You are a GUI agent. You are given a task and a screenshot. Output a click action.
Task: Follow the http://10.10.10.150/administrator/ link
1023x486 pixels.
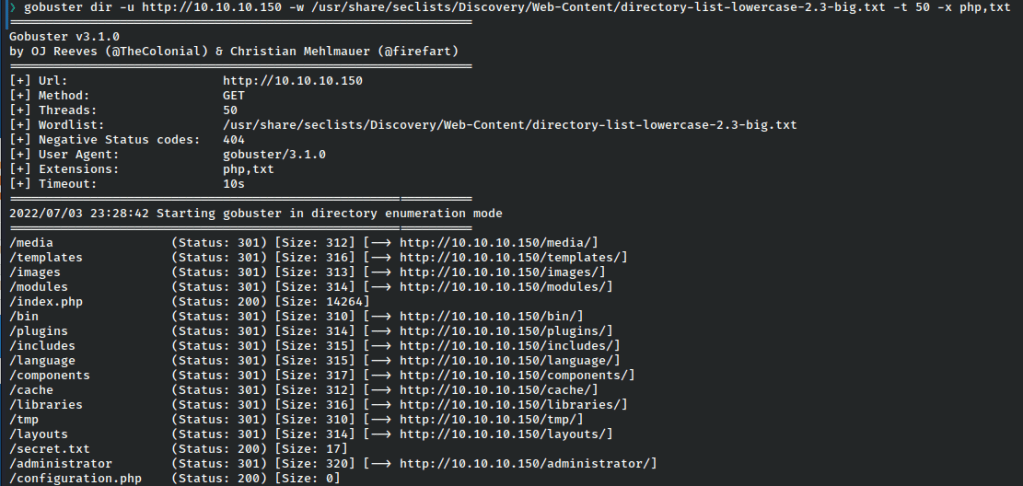[528, 464]
